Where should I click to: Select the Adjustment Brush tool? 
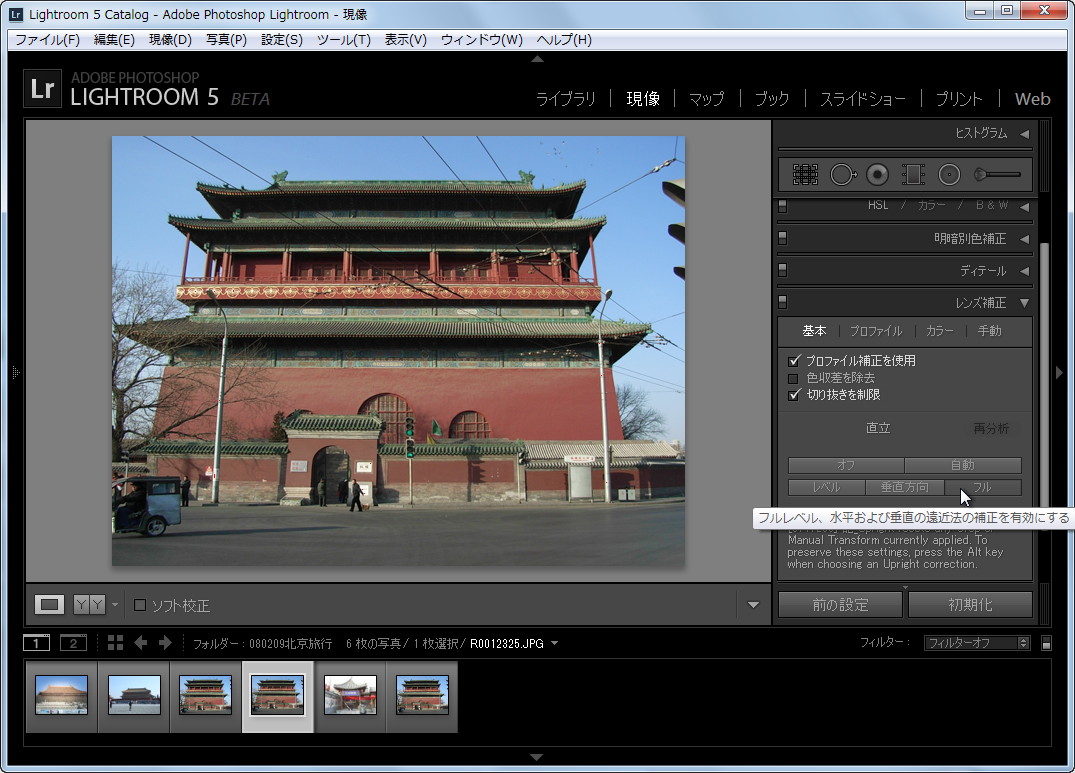[997, 175]
